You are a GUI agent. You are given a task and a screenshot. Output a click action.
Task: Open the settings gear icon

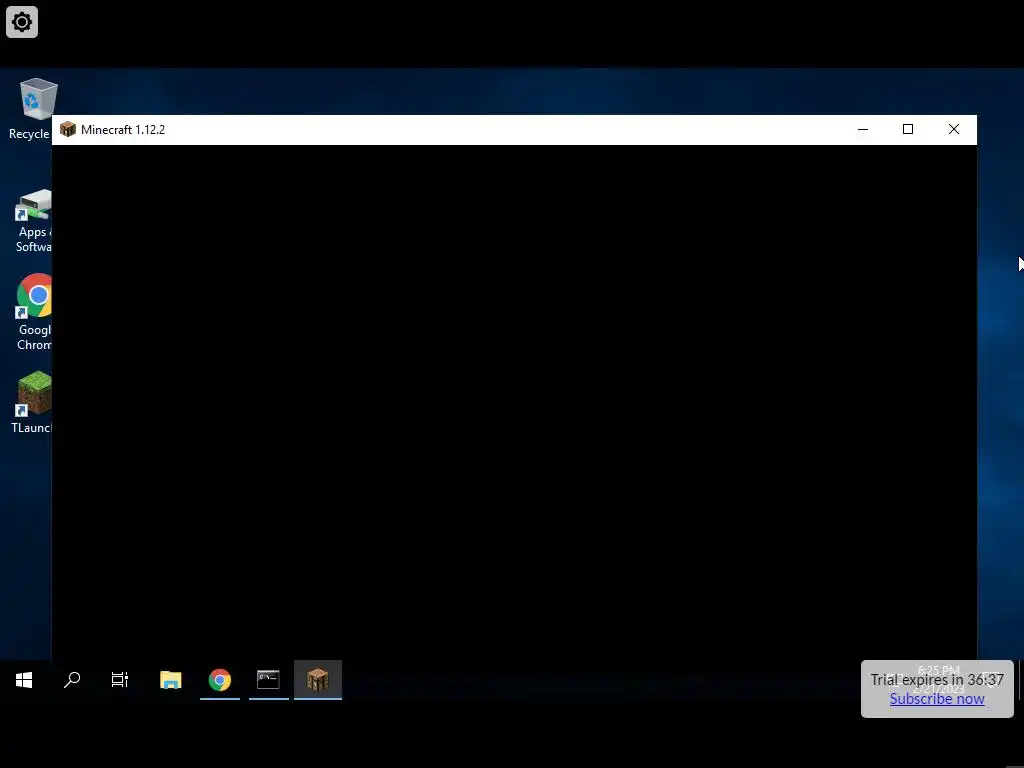pyautogui.click(x=22, y=22)
